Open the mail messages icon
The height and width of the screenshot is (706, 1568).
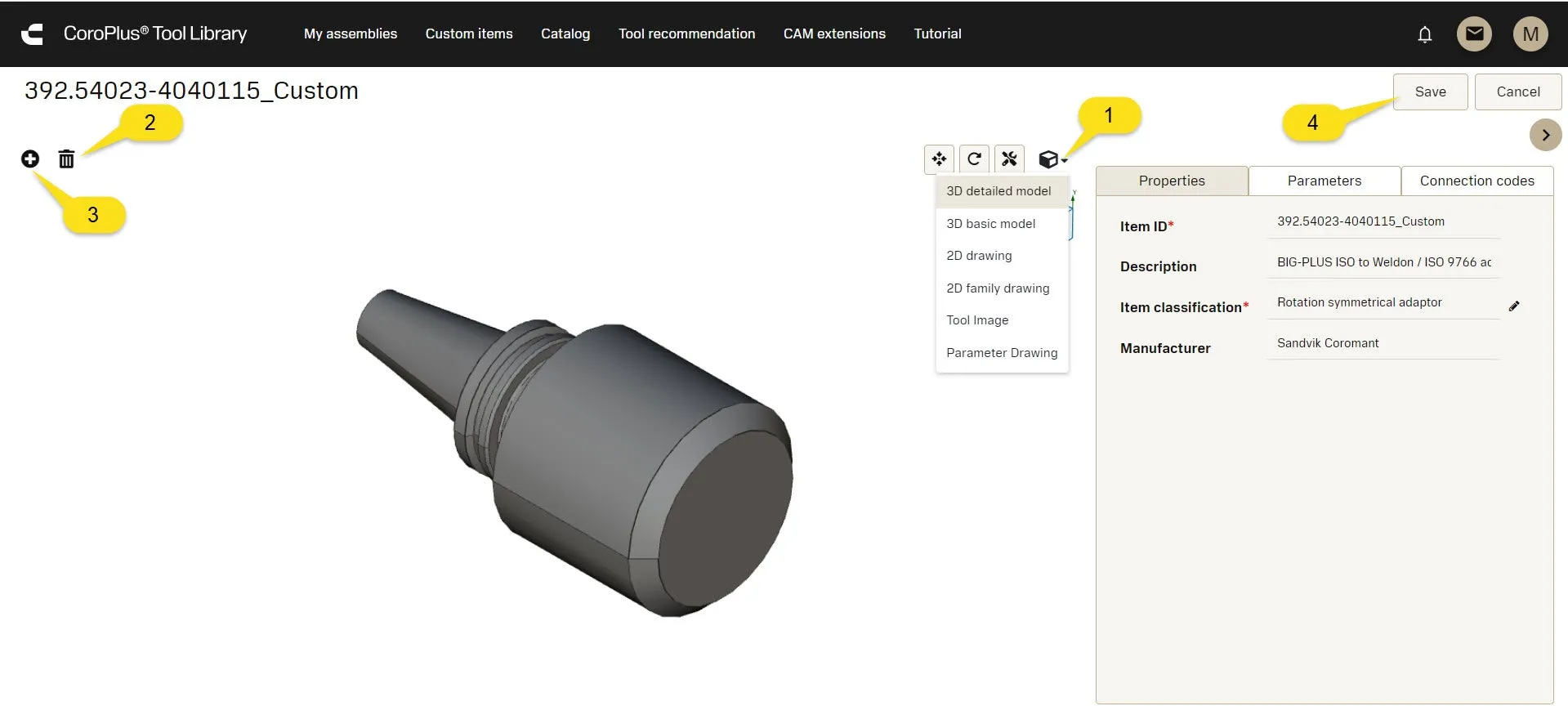(1474, 34)
